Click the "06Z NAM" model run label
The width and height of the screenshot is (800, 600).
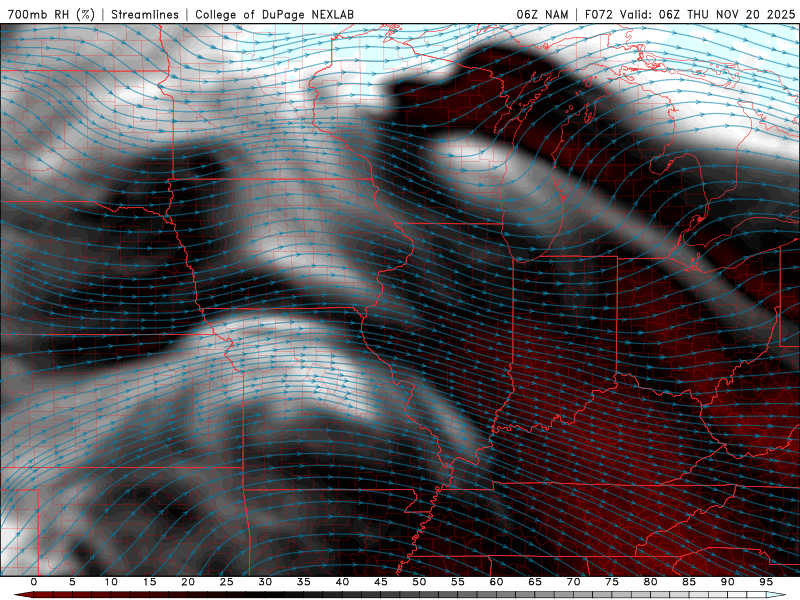pos(542,14)
